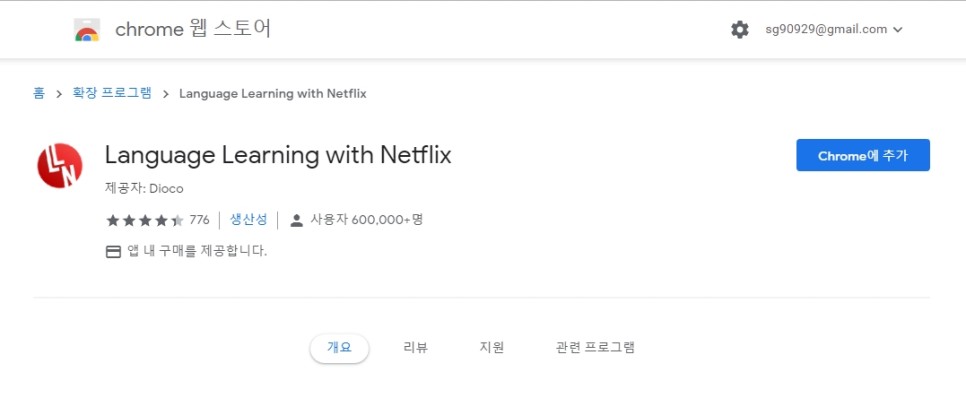Click the 생산성 category link
Screen dimensions: 966x398
tap(248, 219)
